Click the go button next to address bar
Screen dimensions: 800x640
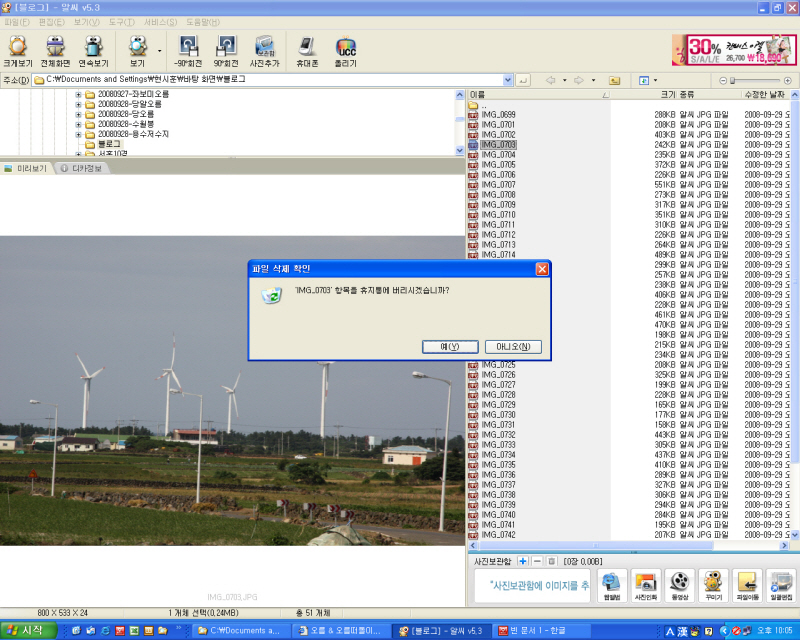tap(523, 80)
